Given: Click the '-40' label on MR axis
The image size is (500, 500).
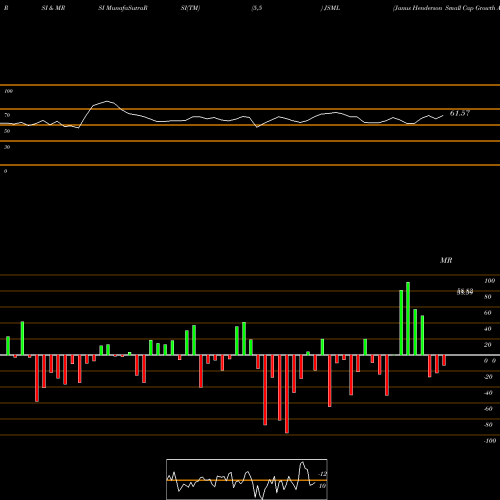Looking at the screenshot, I should pyautogui.click(x=488, y=393).
